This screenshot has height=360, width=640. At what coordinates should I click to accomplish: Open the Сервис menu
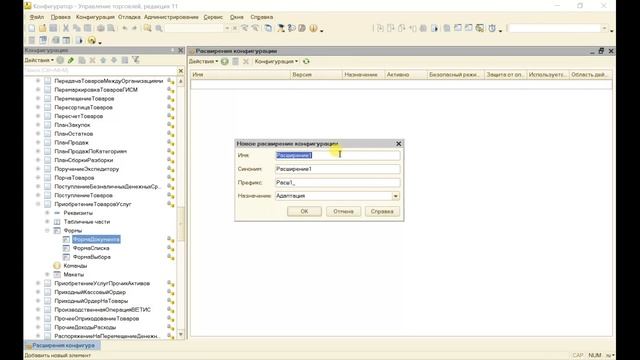(x=213, y=17)
